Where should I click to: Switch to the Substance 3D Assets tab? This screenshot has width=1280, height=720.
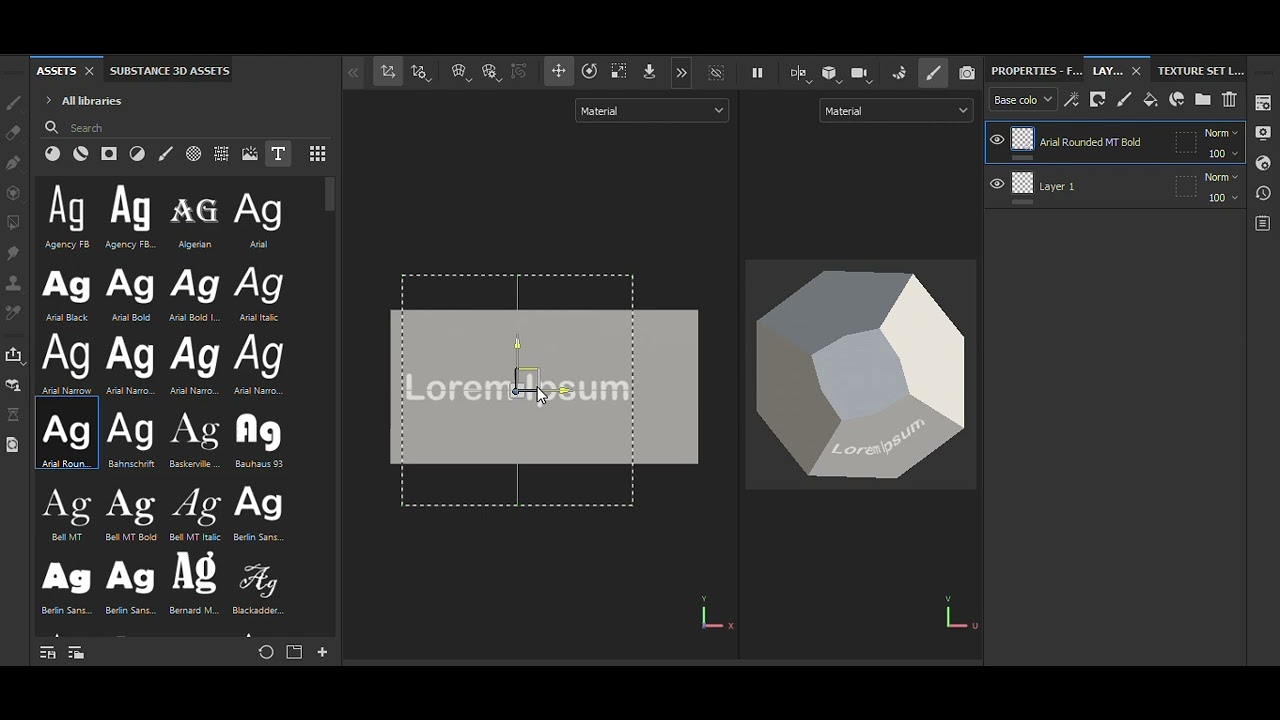point(169,71)
